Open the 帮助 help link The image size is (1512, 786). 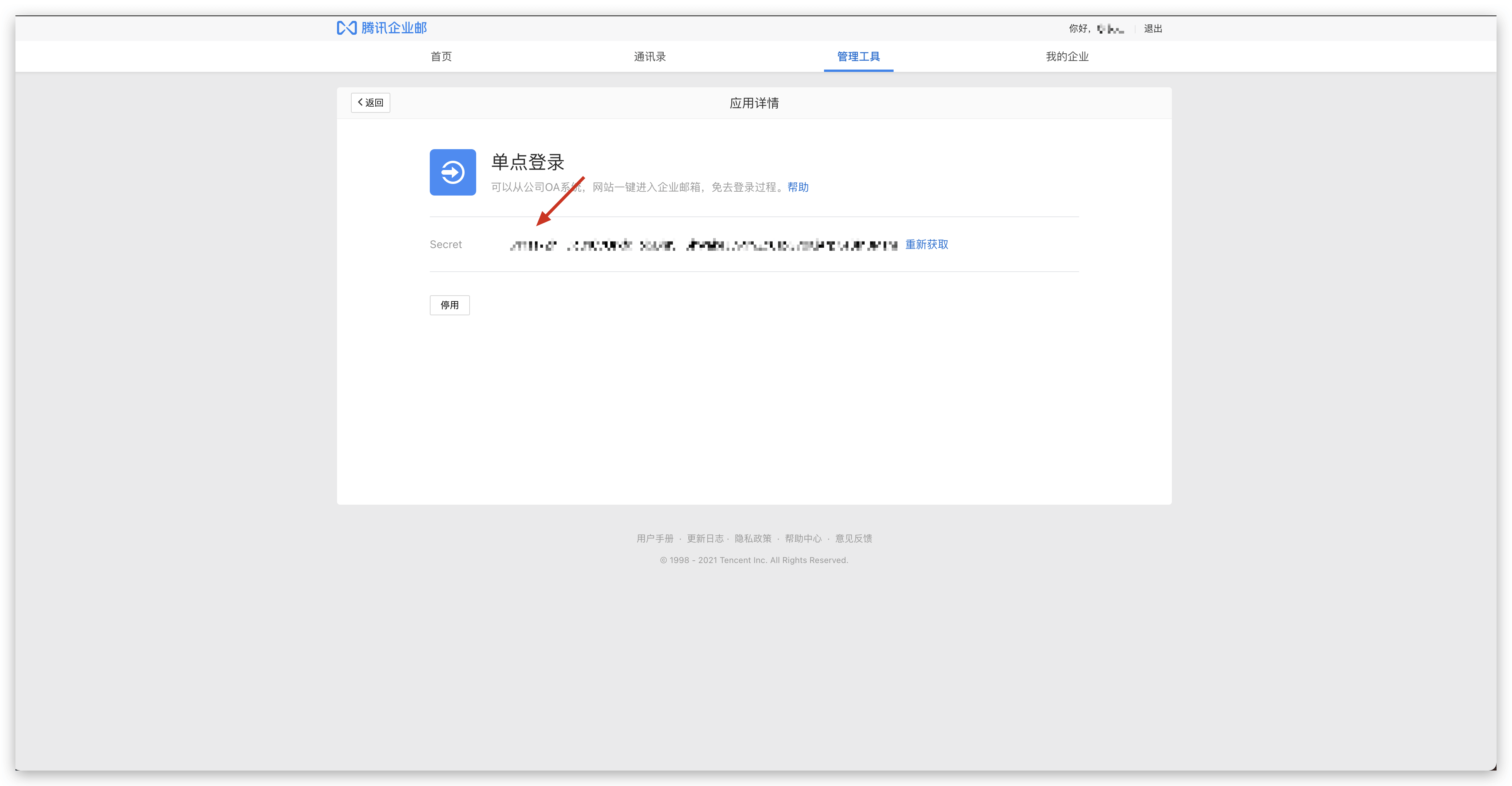point(798,187)
